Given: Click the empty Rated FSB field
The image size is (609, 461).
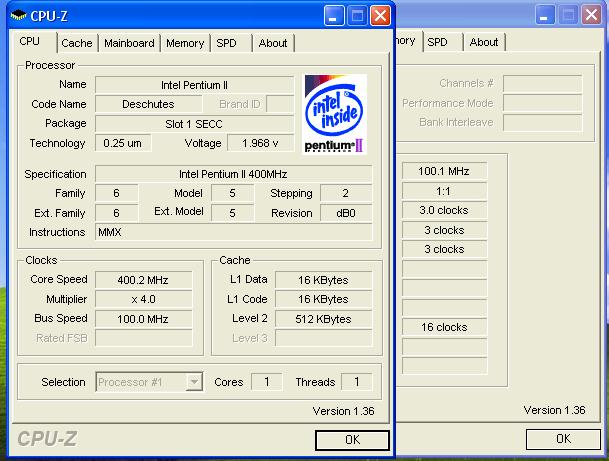Looking at the screenshot, I should point(143,338).
